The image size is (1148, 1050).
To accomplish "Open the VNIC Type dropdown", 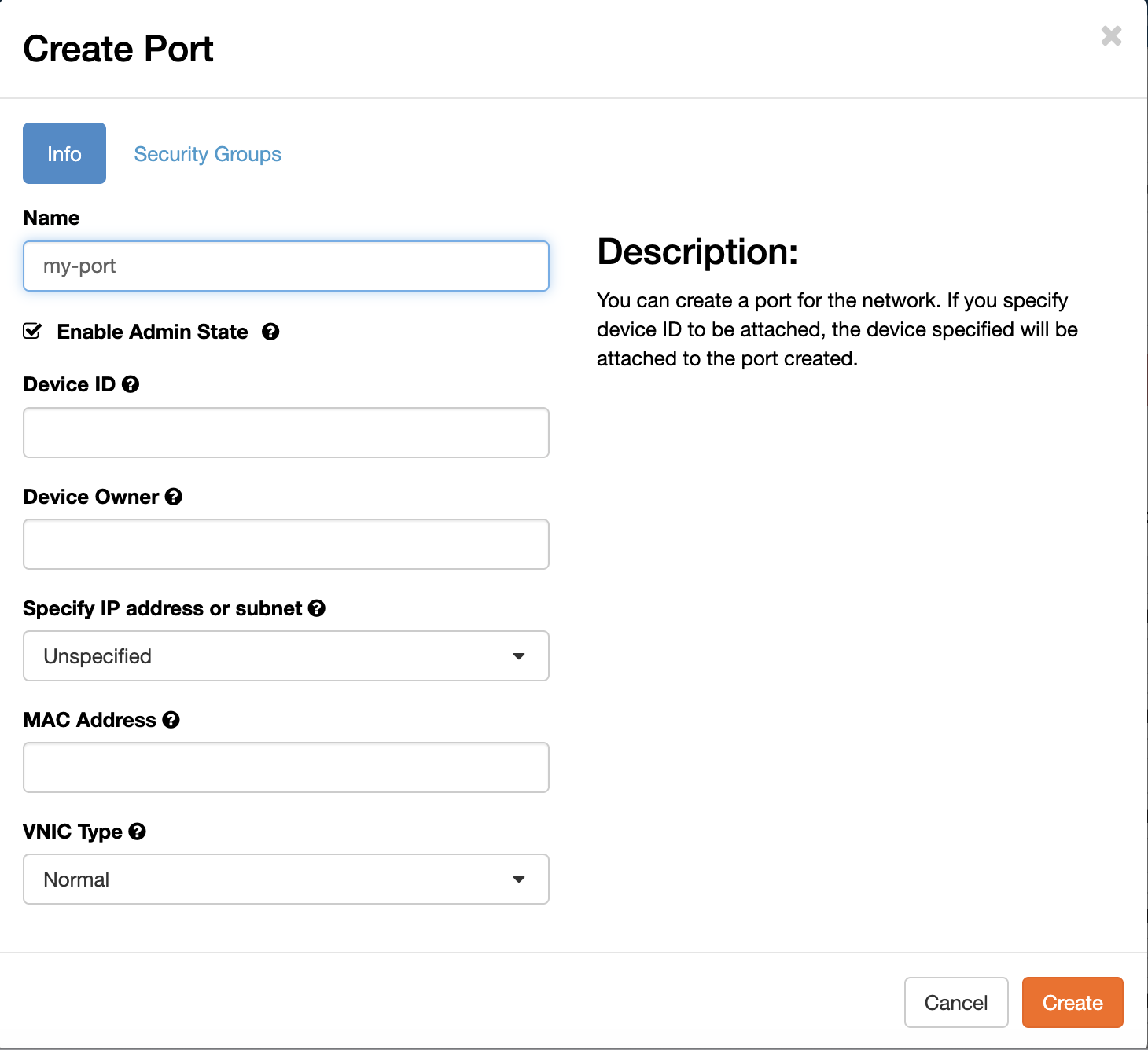I will (285, 879).
